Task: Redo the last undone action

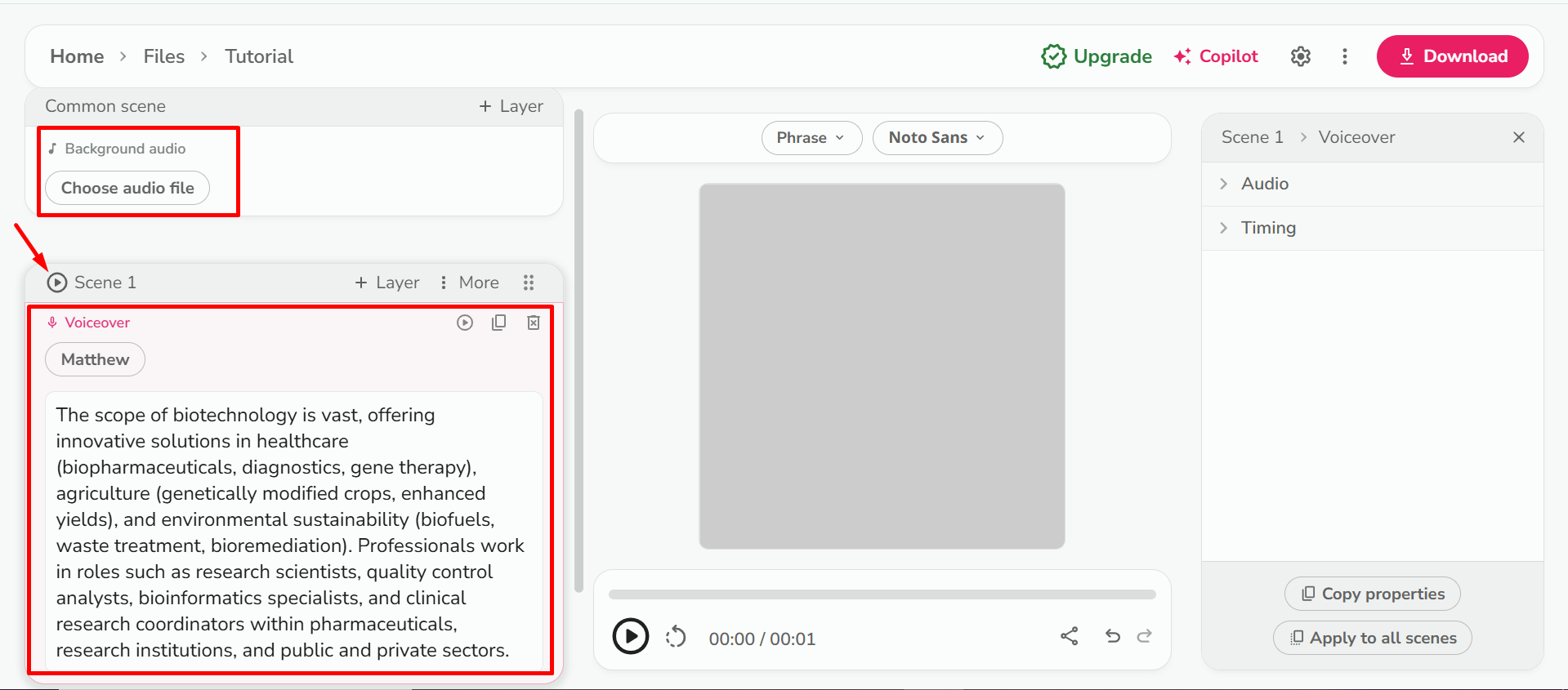Action: coord(1145,636)
